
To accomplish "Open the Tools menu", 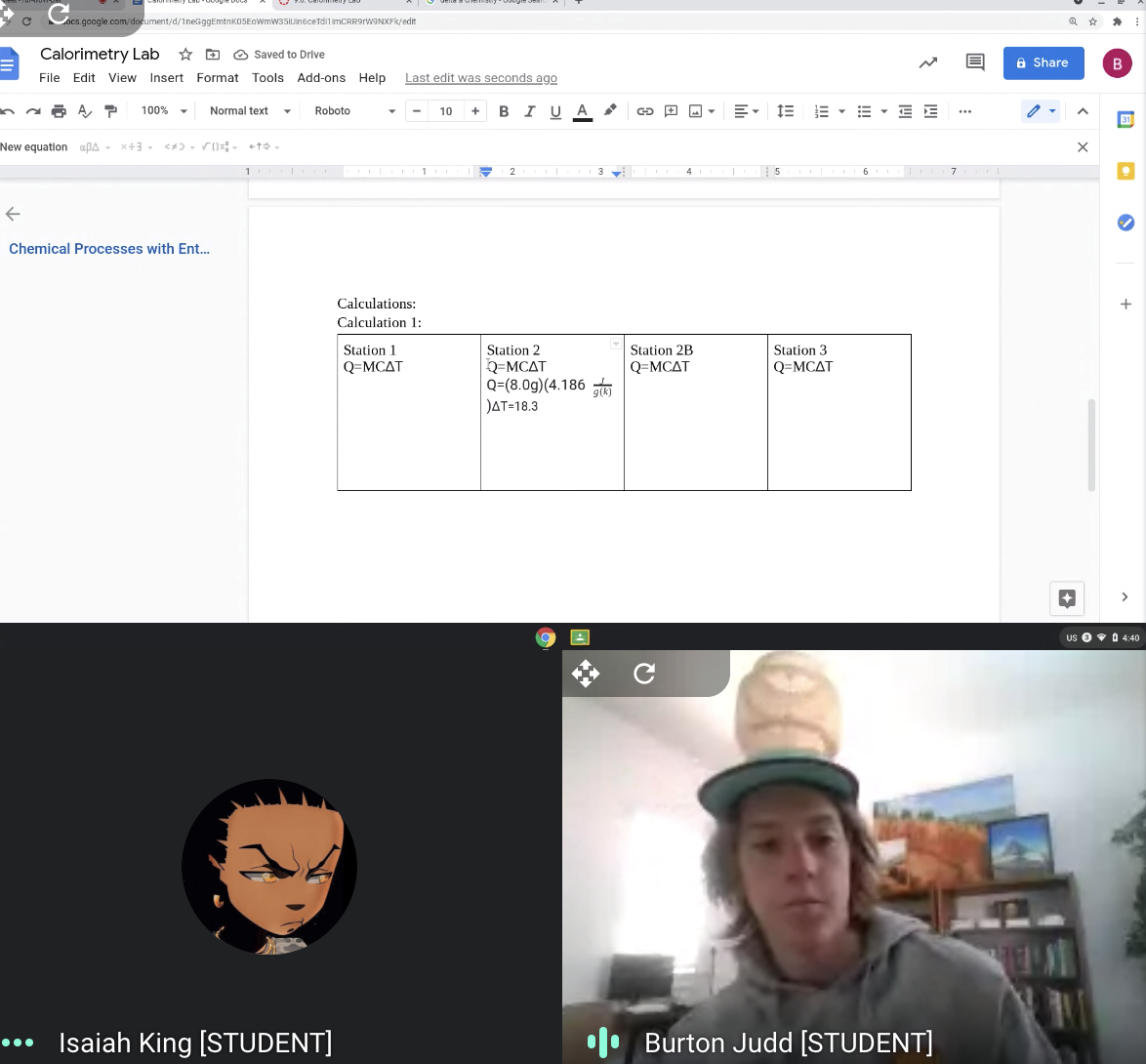I will point(267,77).
